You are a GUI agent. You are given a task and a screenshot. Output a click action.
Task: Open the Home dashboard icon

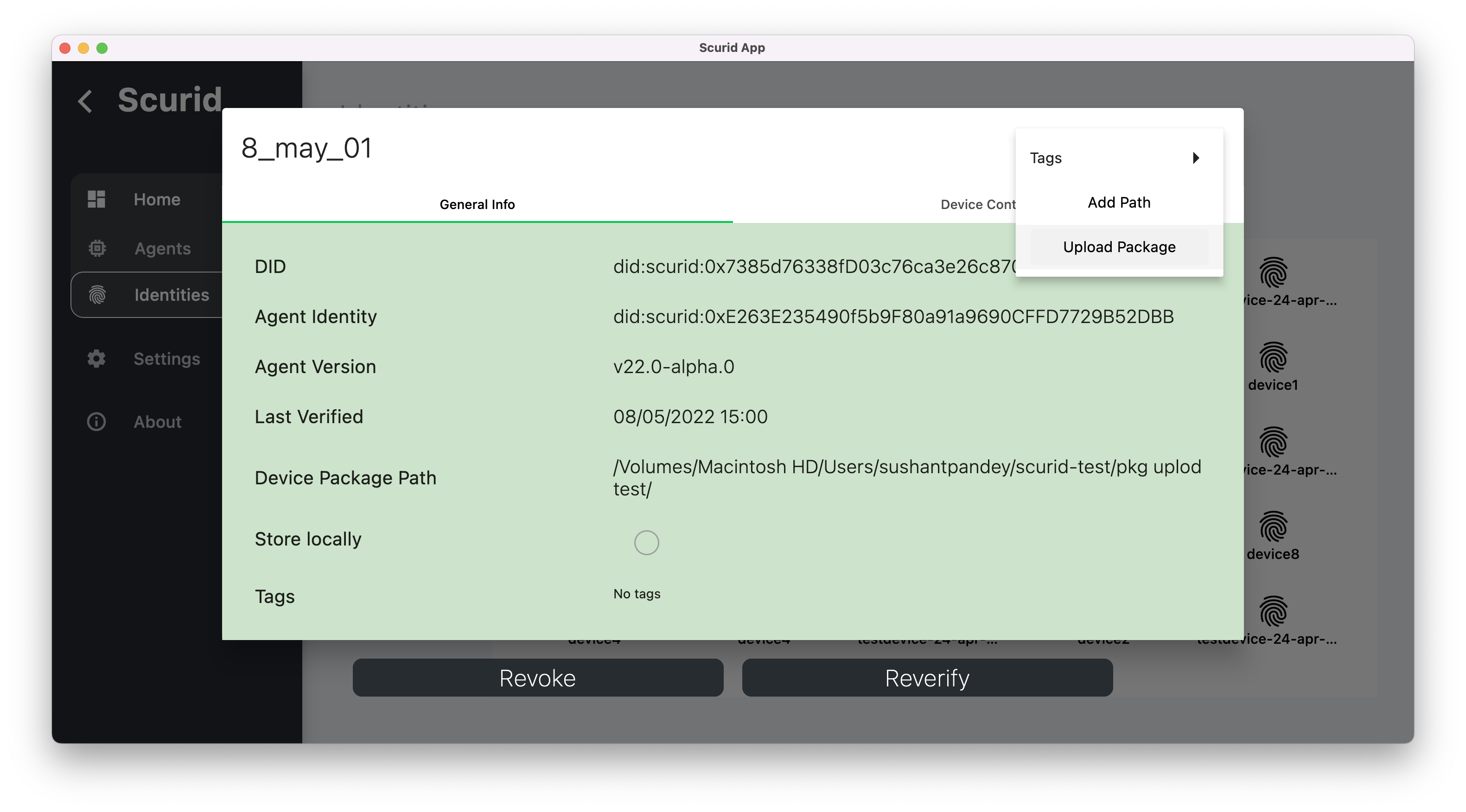96,199
